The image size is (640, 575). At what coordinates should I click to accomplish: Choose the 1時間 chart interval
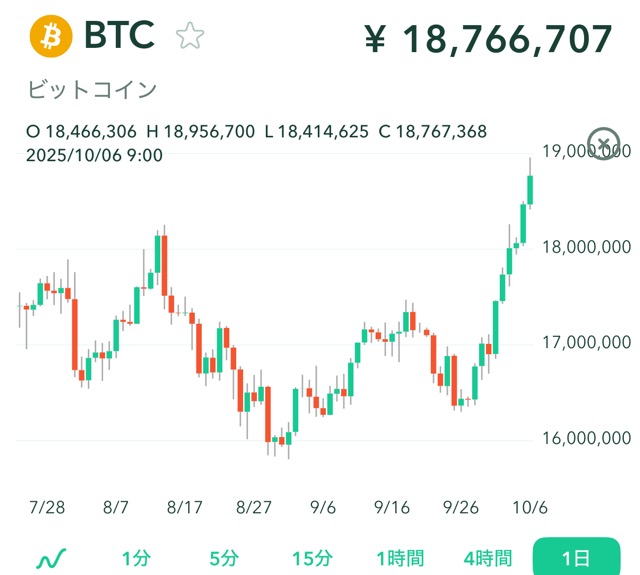(x=400, y=558)
